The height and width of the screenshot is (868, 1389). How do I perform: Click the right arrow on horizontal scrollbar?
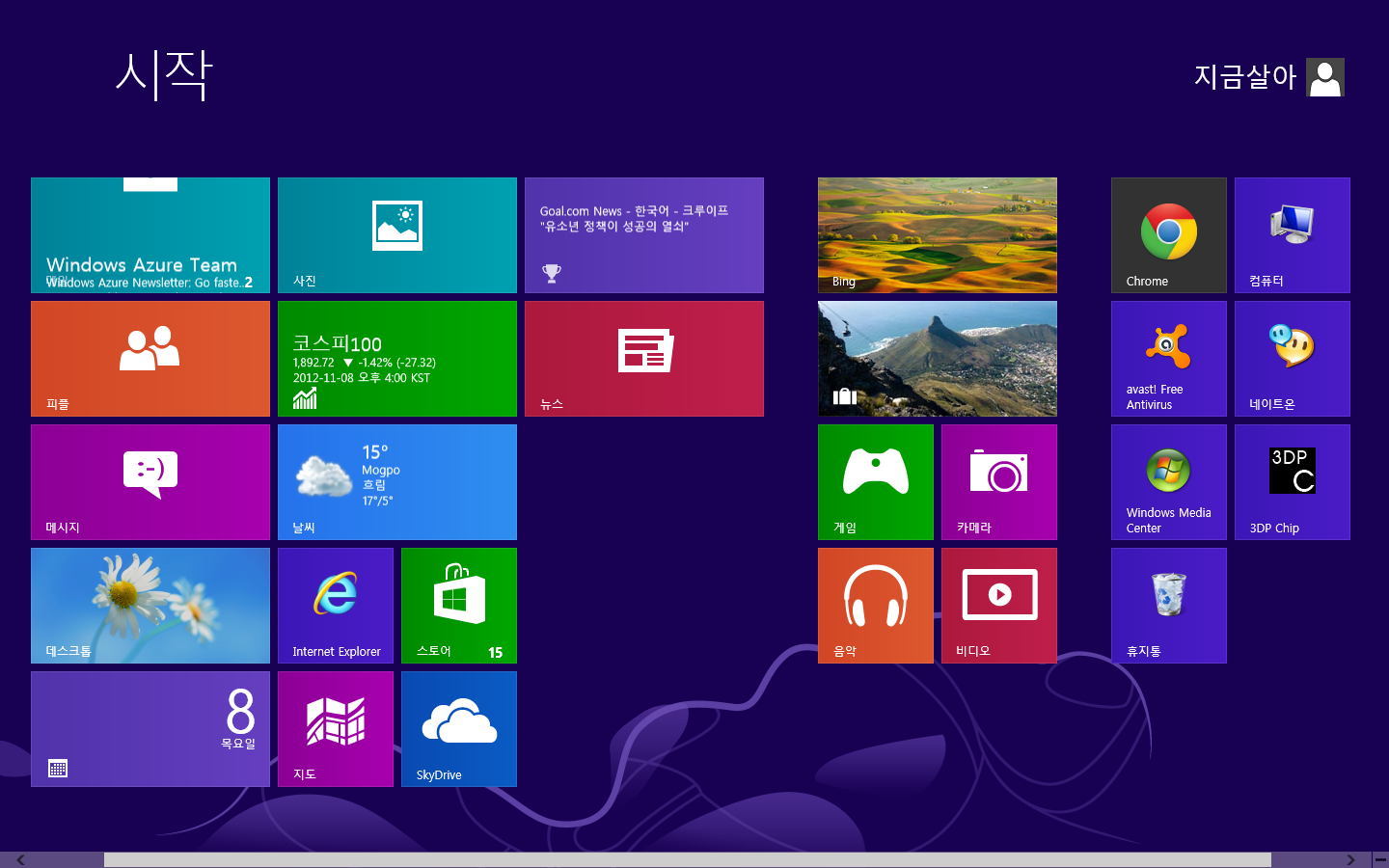click(1350, 859)
